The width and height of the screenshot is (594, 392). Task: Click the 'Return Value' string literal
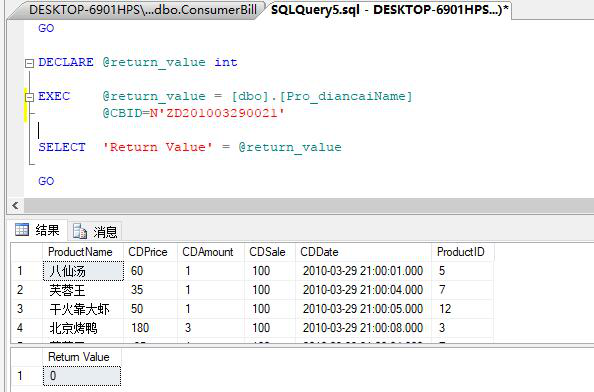coord(157,147)
